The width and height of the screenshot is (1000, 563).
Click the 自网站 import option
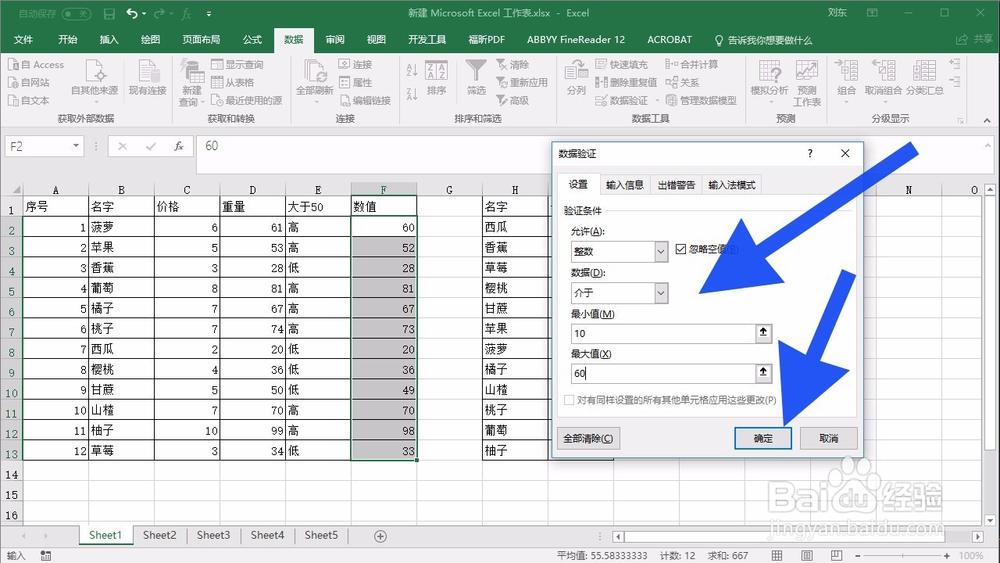pos(29,82)
